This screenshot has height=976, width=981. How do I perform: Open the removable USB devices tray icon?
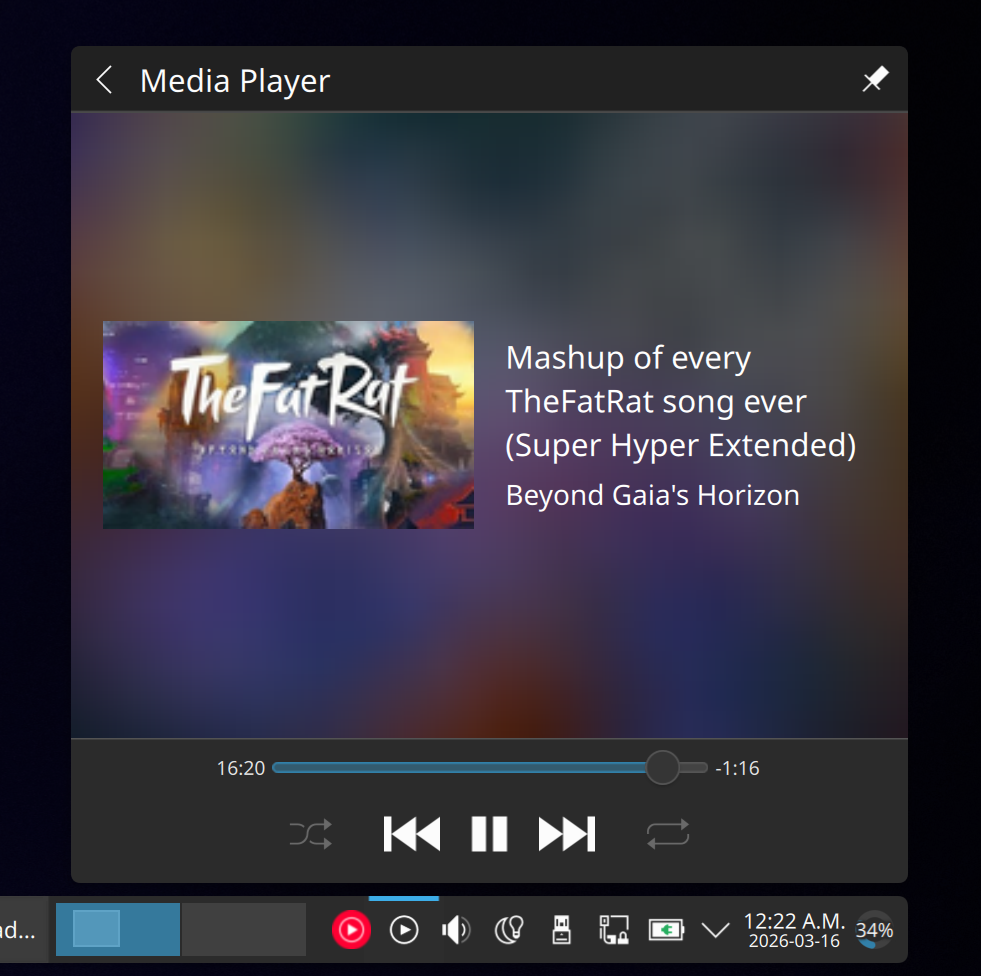pyautogui.click(x=561, y=931)
